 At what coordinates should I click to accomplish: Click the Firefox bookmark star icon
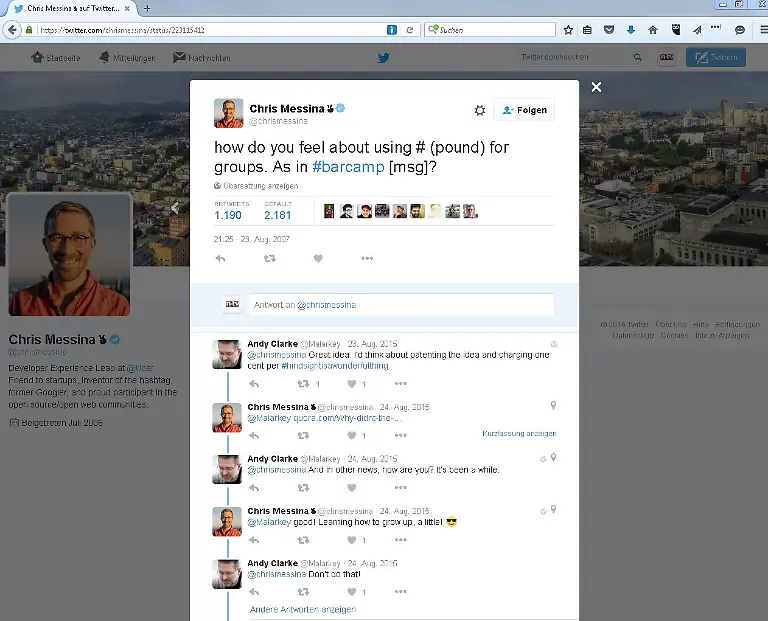point(568,30)
